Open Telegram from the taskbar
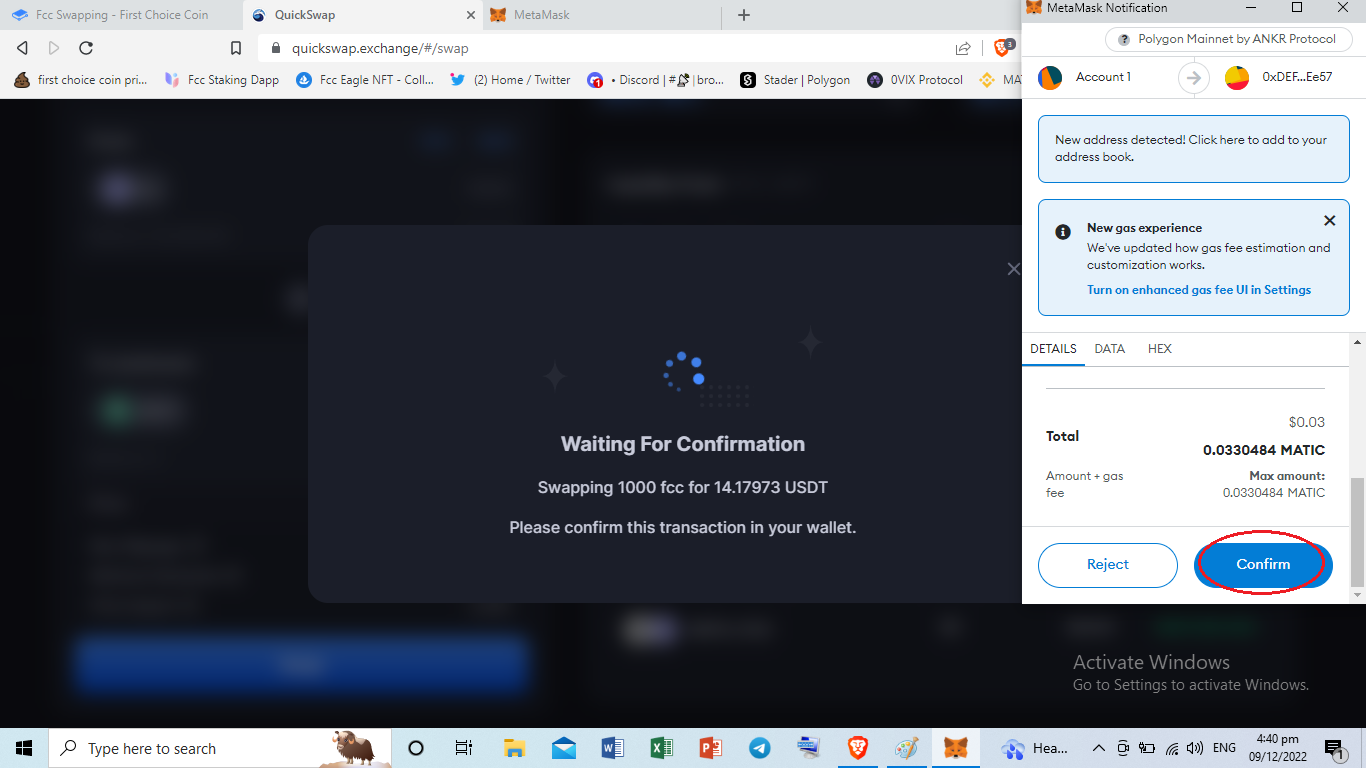The image size is (1366, 768). point(760,748)
